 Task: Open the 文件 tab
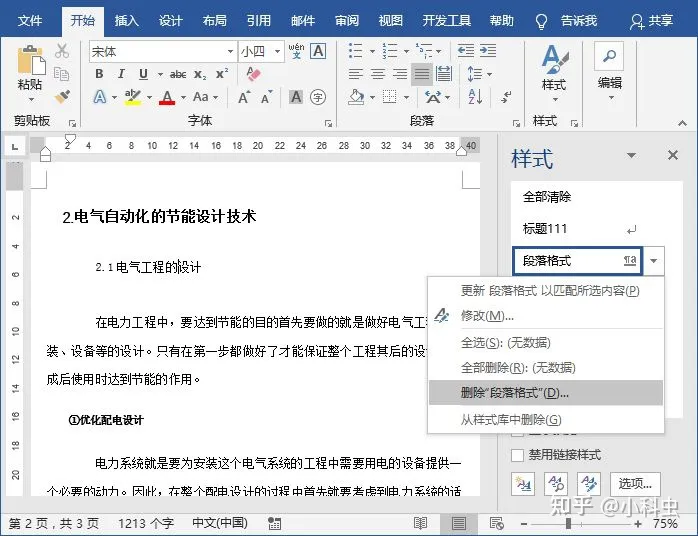click(x=30, y=20)
